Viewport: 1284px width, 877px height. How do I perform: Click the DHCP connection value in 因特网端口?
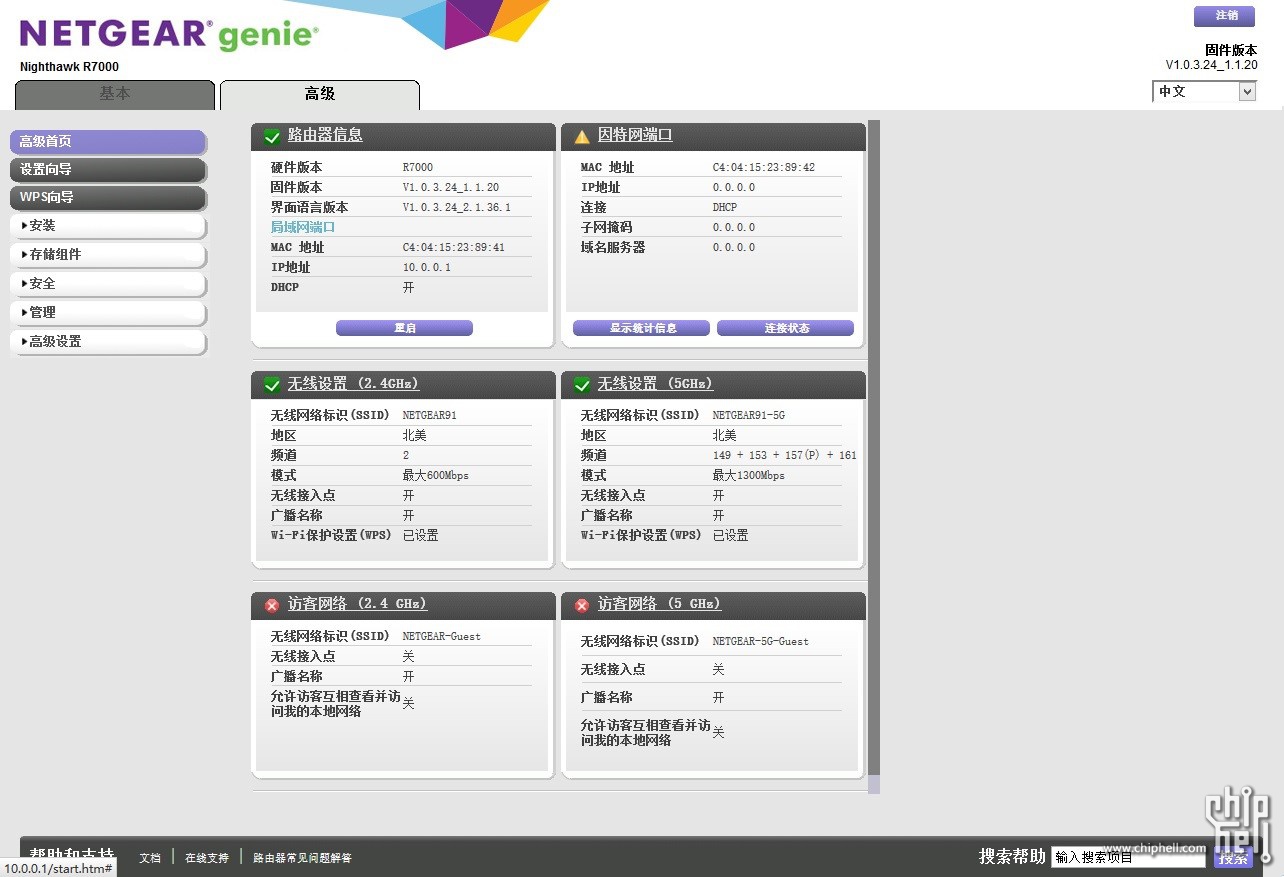[x=724, y=208]
